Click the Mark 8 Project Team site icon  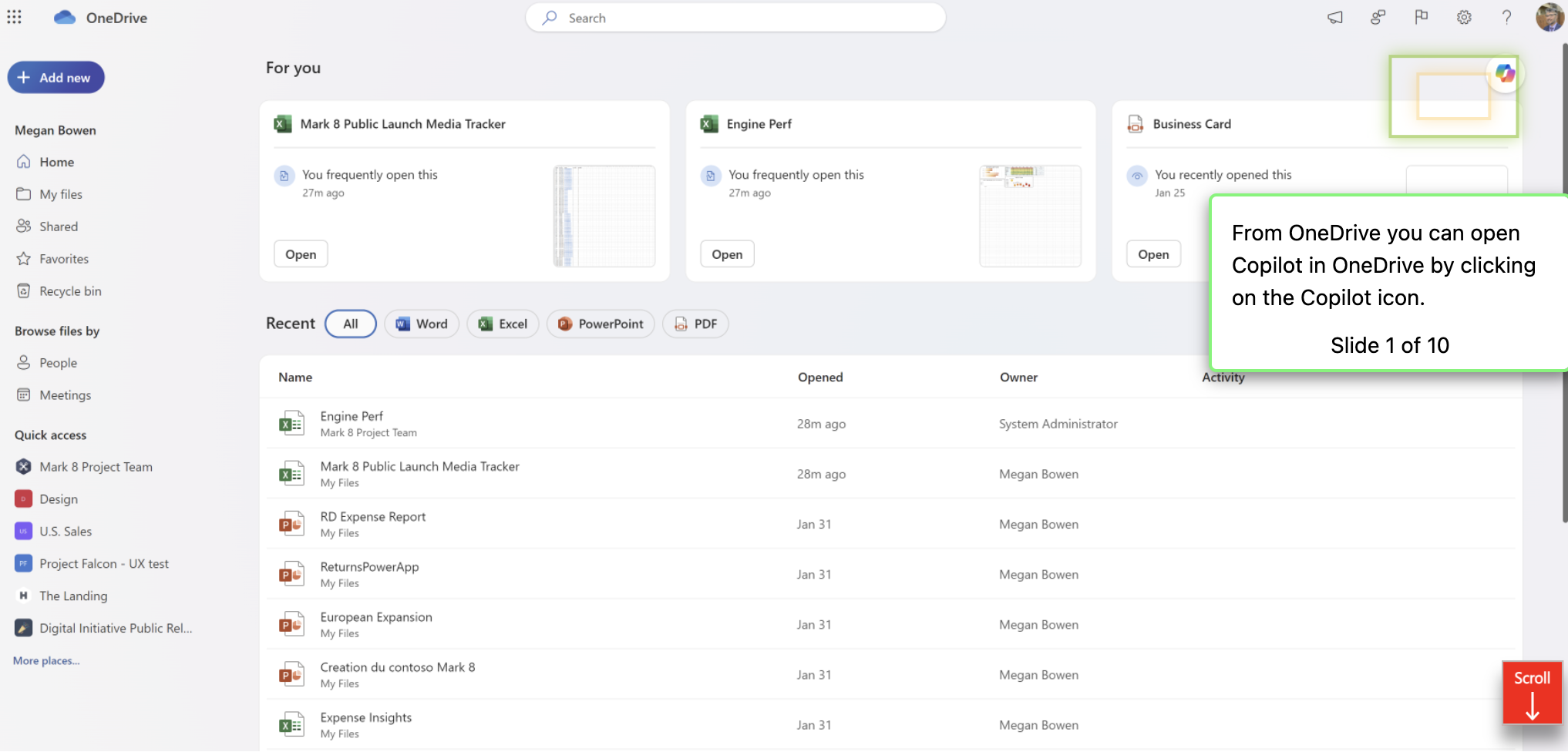tap(24, 467)
